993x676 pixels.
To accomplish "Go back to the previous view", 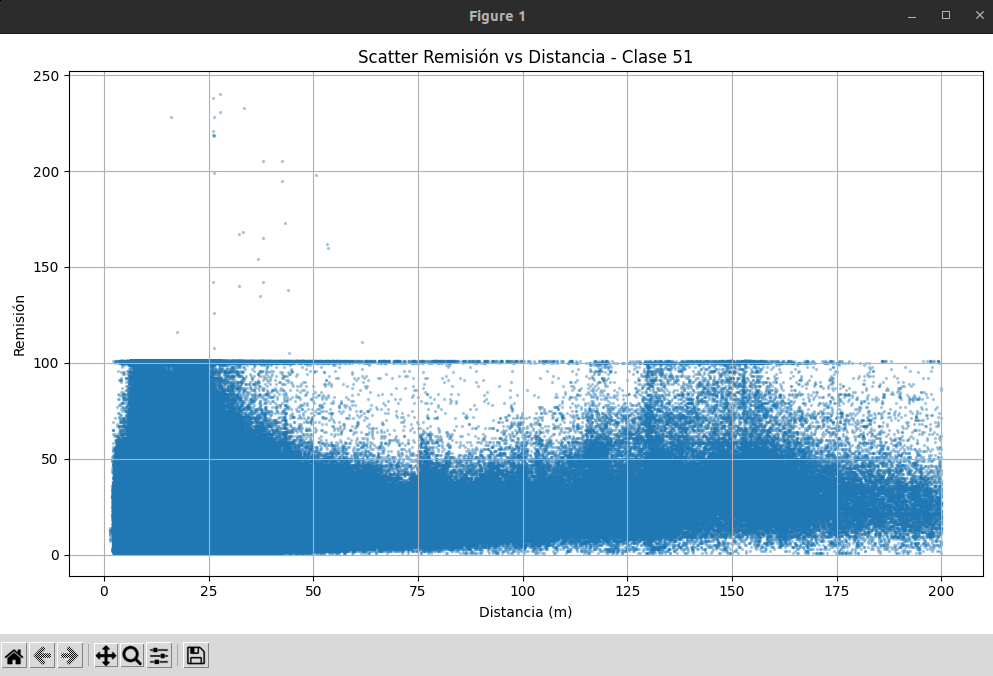I will (42, 656).
